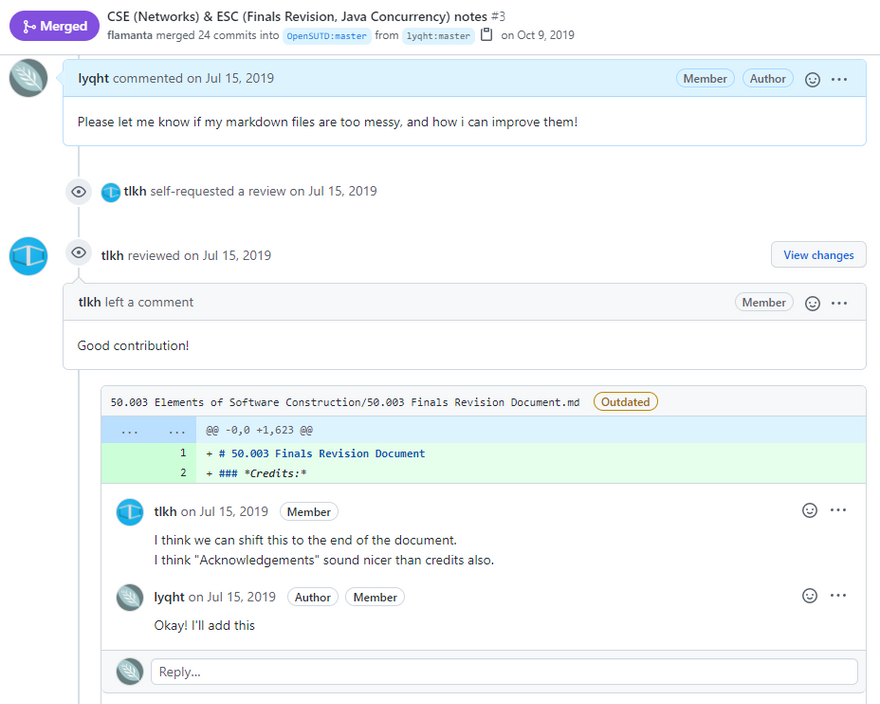This screenshot has width=880, height=704.
Task: Add emoji reaction to lyqht's first comment
Action: (x=812, y=79)
